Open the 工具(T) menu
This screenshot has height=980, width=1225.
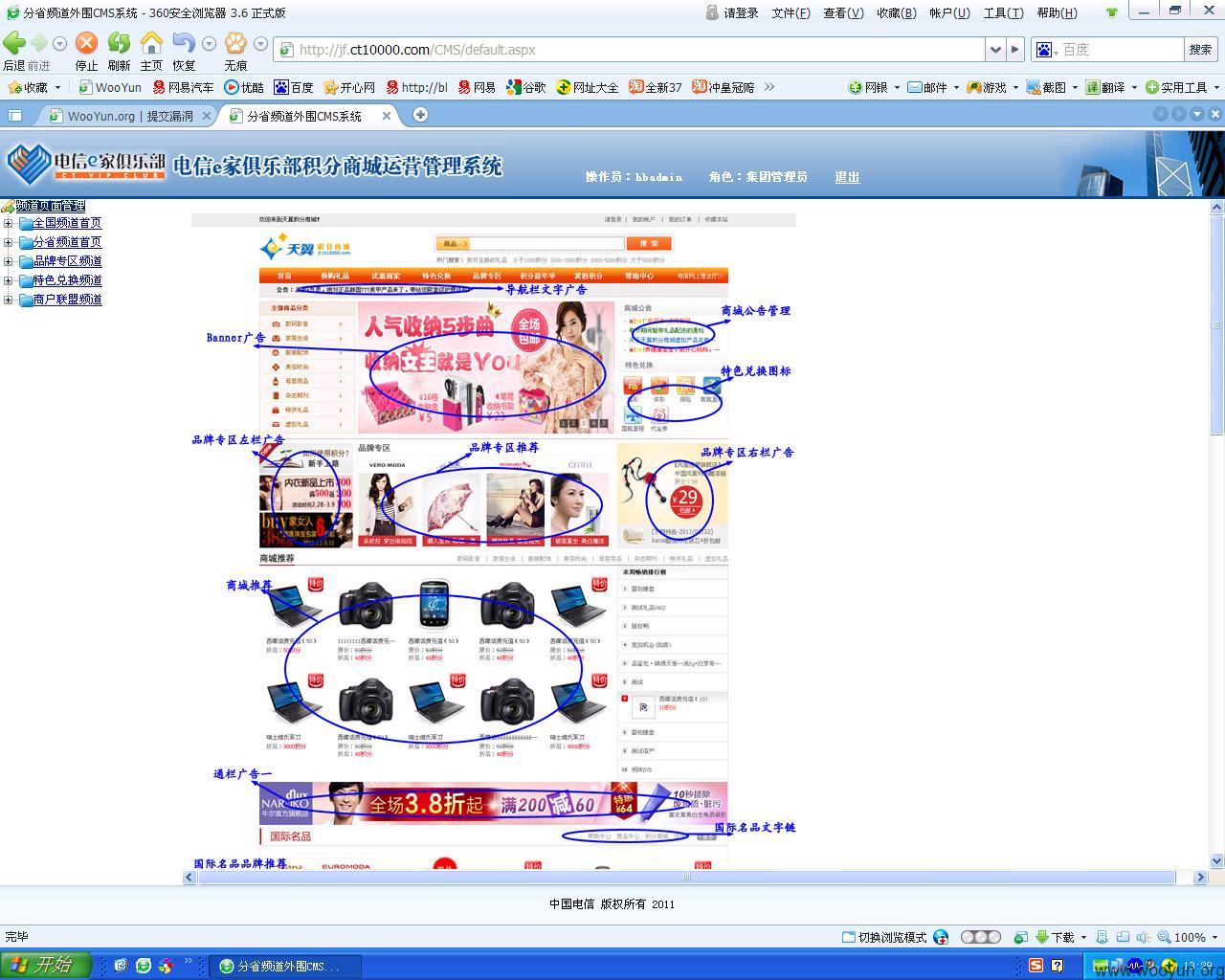click(x=1003, y=12)
